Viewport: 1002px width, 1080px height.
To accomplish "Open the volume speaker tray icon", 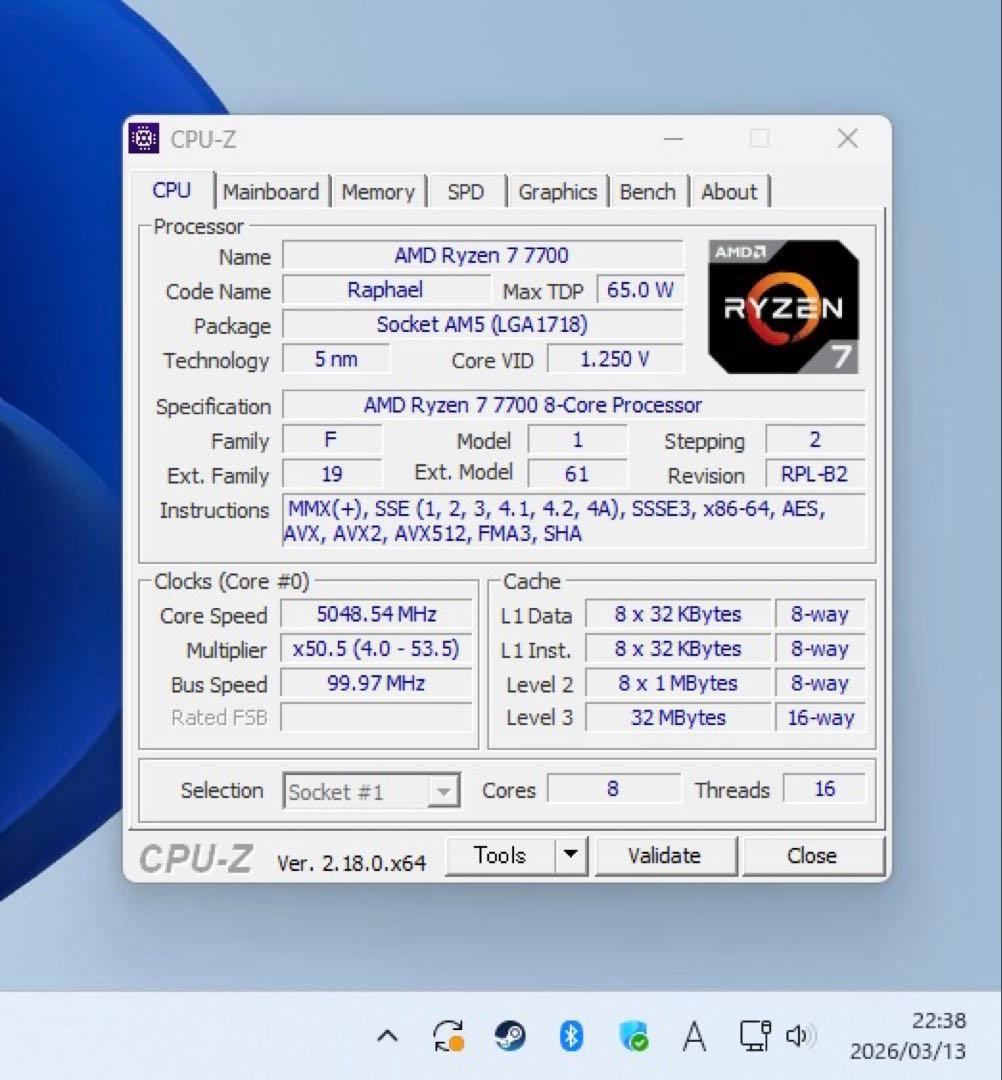I will tap(801, 1035).
